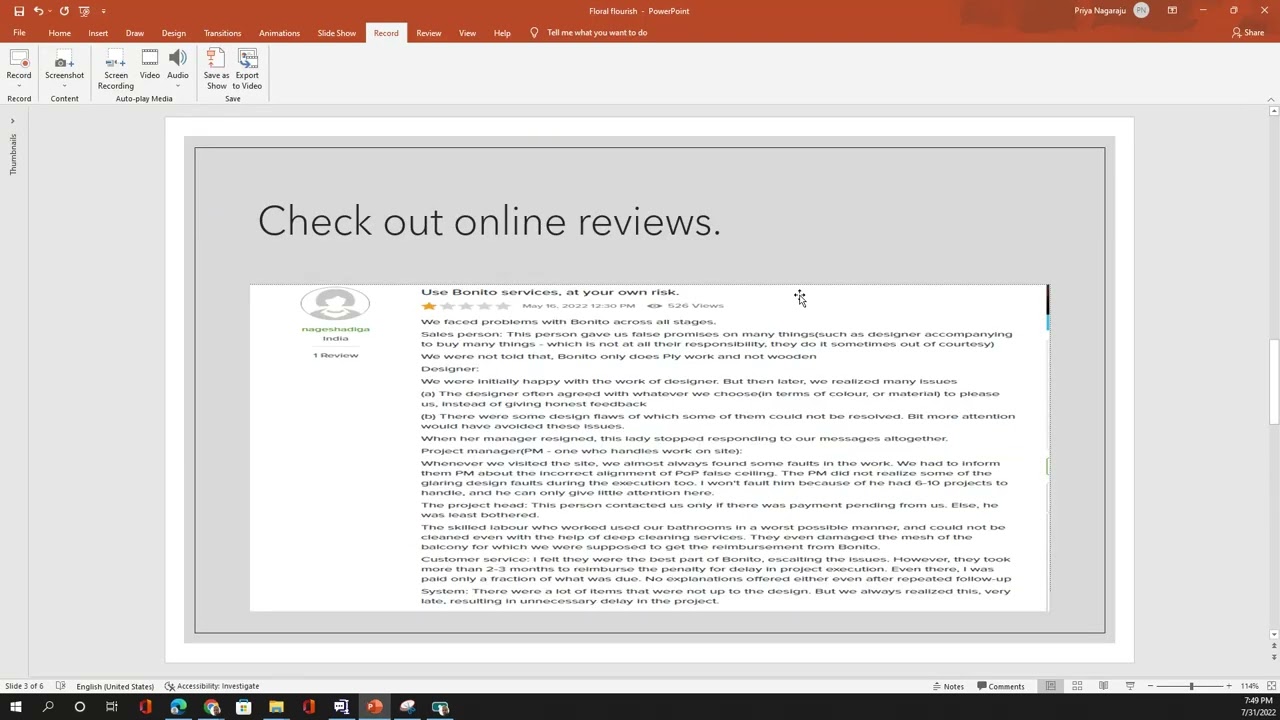Go to next slide double-arrow button
This screenshot has width=1280, height=720.
(x=1273, y=657)
